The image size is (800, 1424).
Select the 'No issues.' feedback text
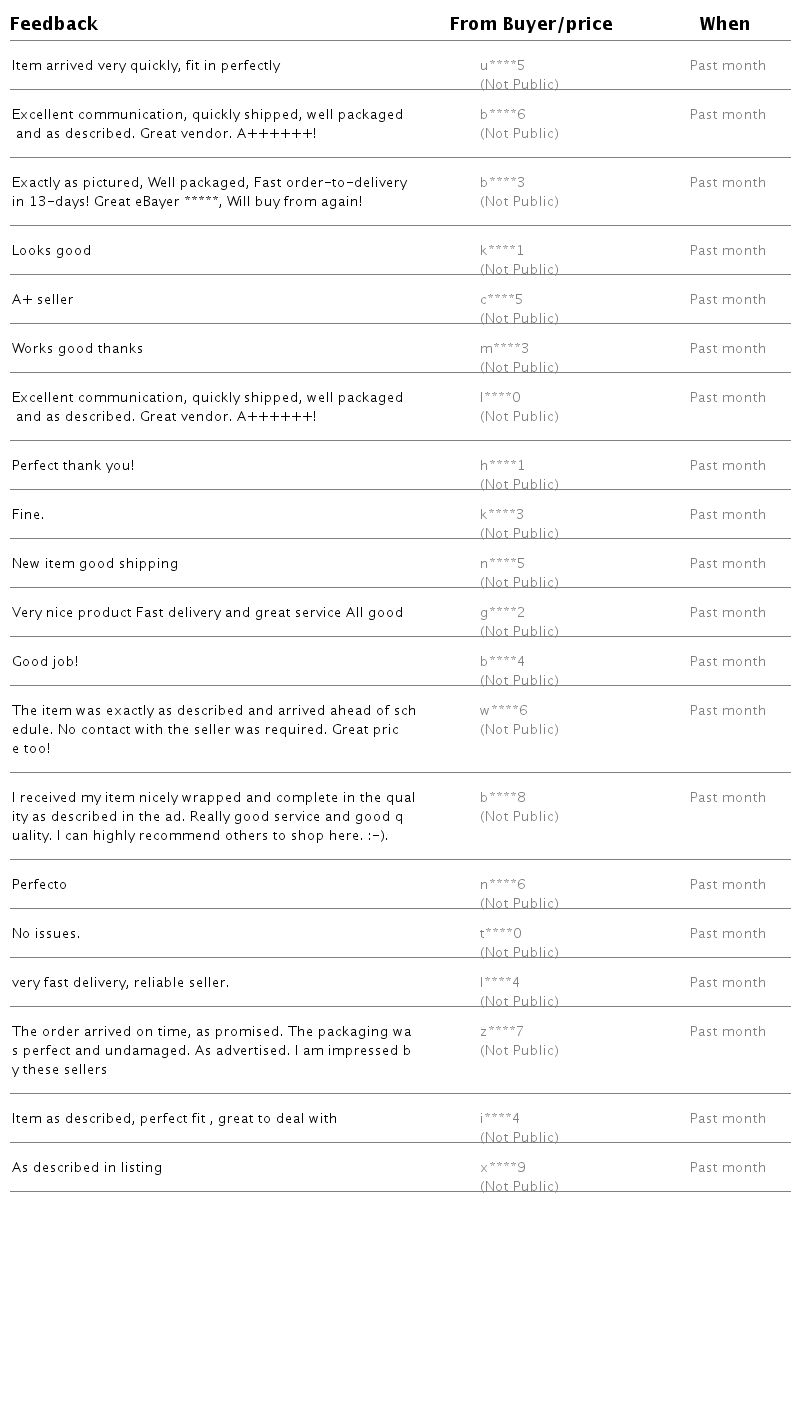click(x=46, y=934)
